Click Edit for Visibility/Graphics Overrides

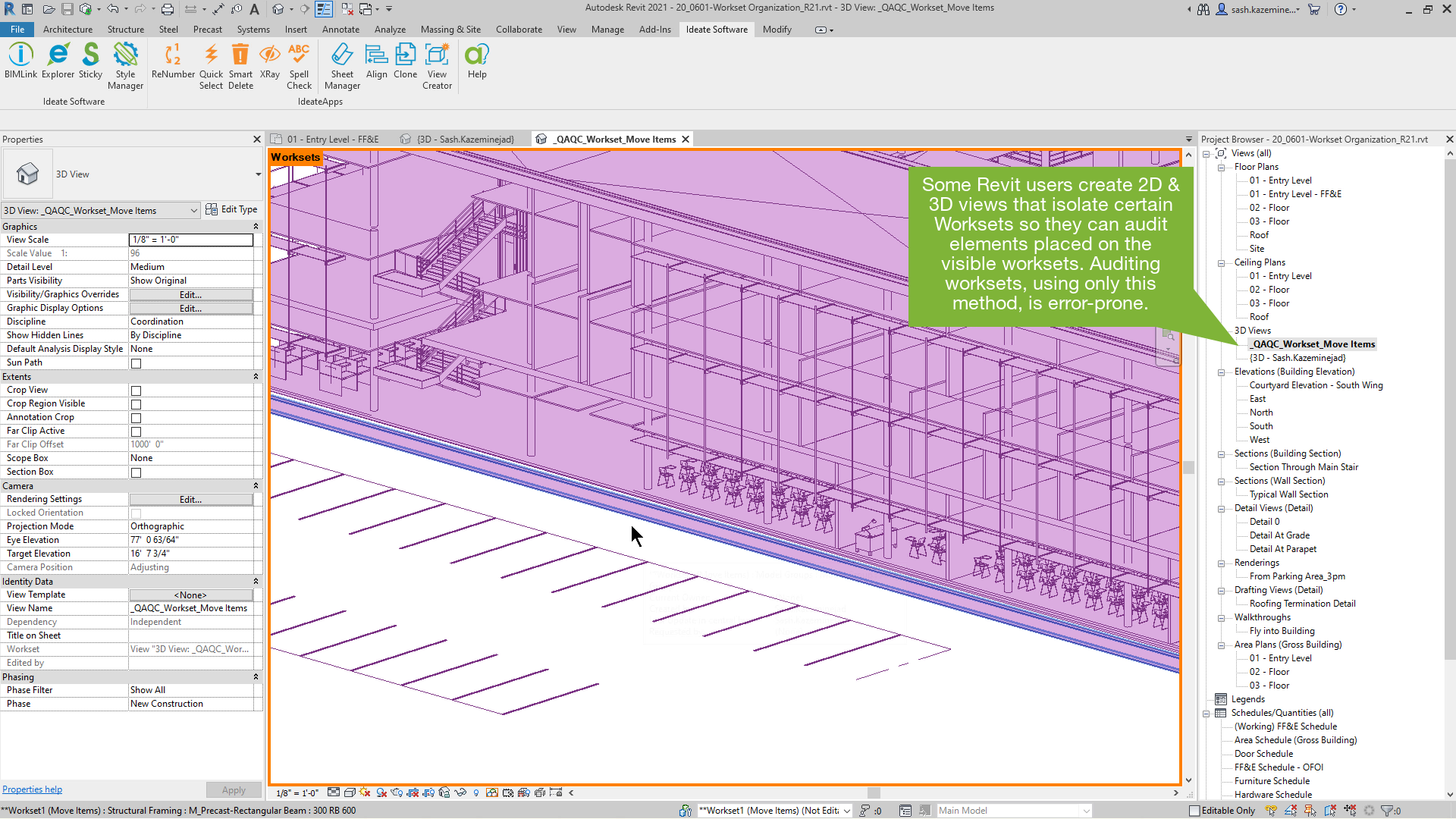coord(190,294)
